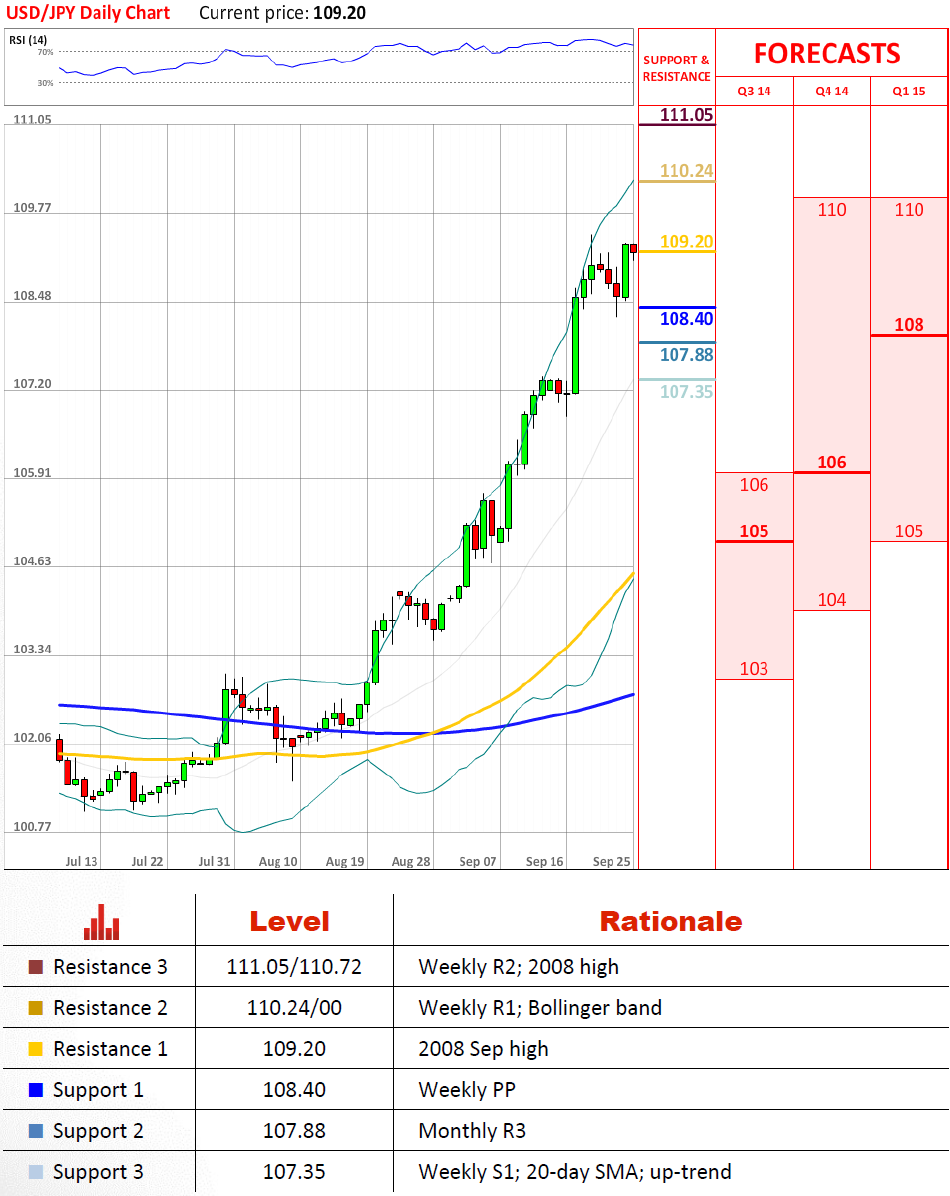
Task: Click the 110.24 resistance level marker
Action: pyautogui.click(x=686, y=171)
